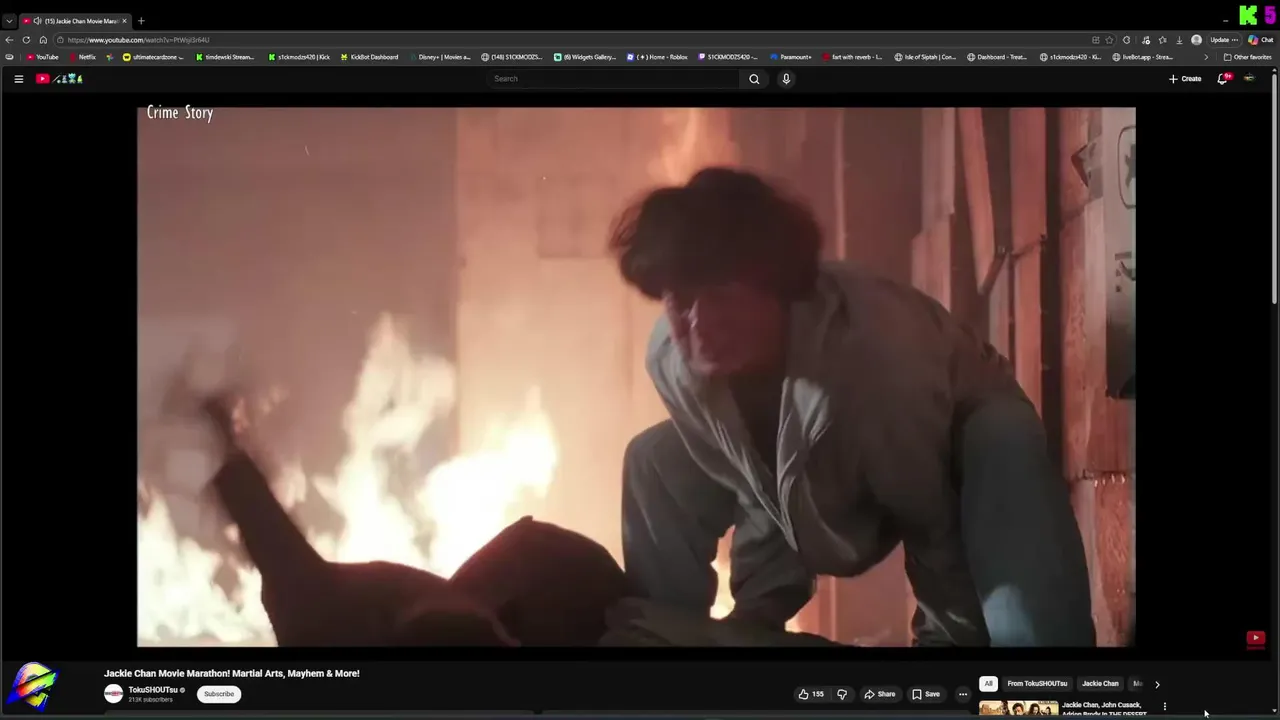1280x720 pixels.
Task: Save video to a playlist
Action: click(x=926, y=694)
